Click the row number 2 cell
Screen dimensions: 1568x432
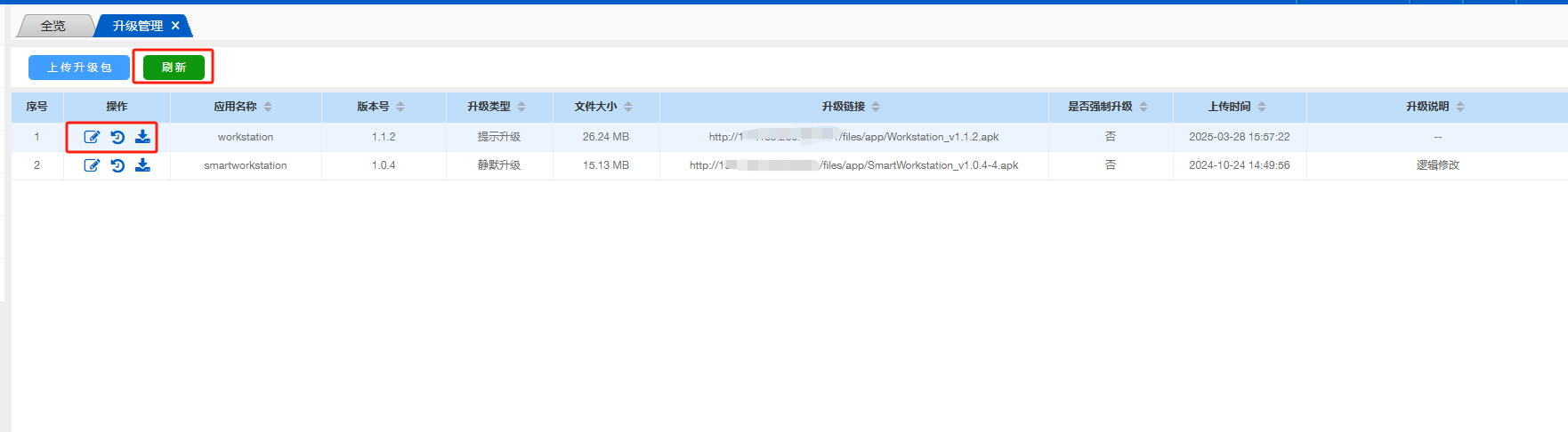point(36,165)
